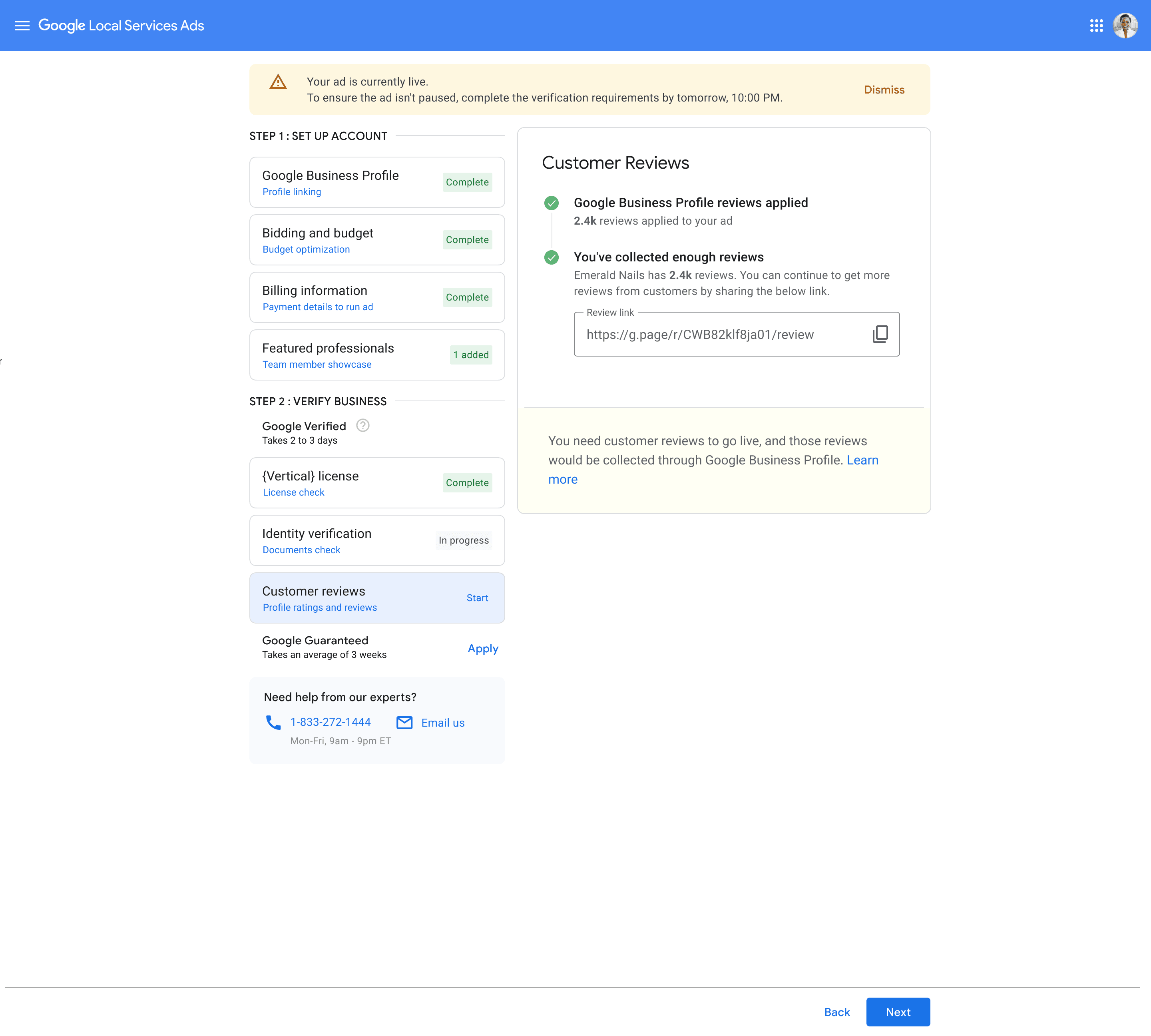Click the Profile ratings and reviews subtitle
This screenshot has width=1151, height=1036.
click(320, 608)
